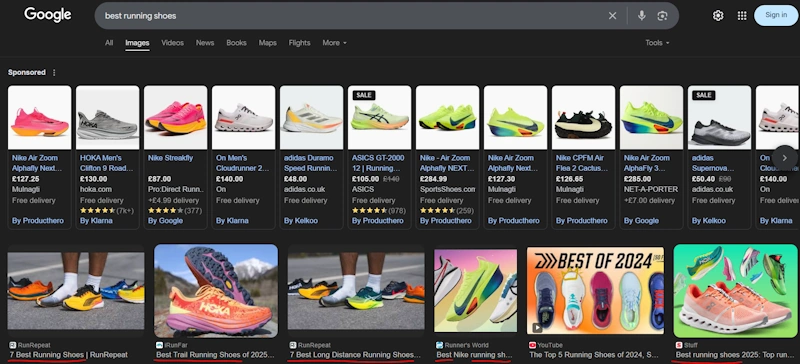Open the pink Nike Alphafly £127.25 shoe image
Image resolution: width=800 pixels, height=364 pixels.
click(40, 117)
